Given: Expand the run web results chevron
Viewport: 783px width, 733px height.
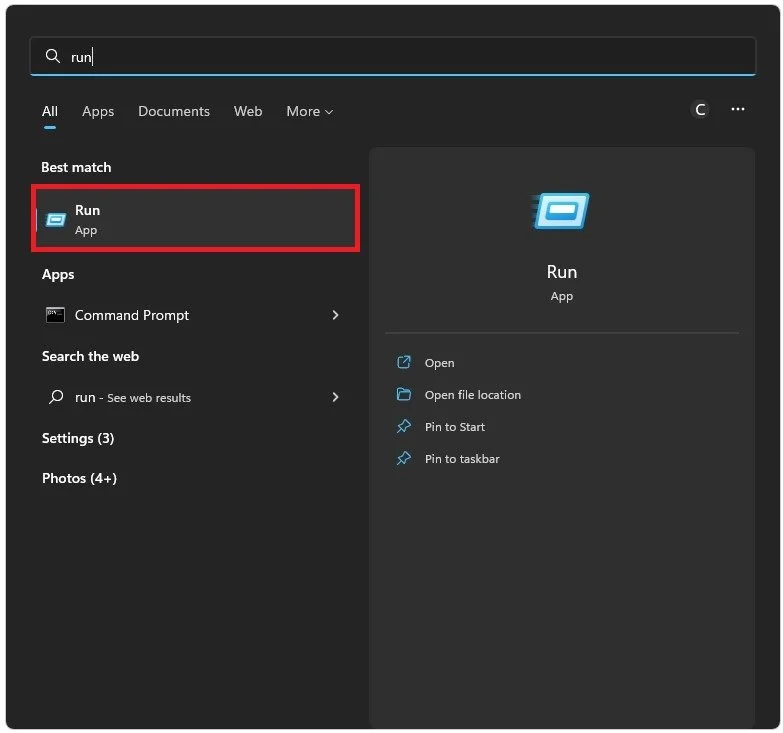Looking at the screenshot, I should (x=336, y=397).
